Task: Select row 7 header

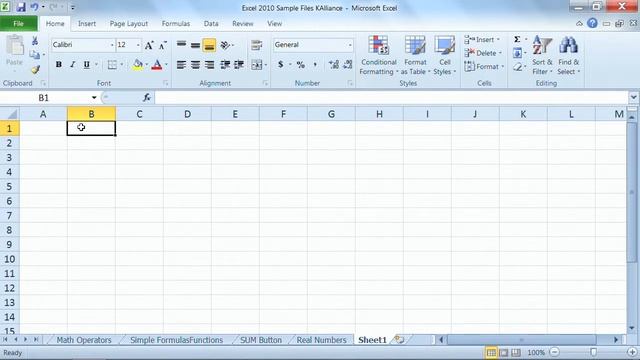Action: click(x=9, y=215)
